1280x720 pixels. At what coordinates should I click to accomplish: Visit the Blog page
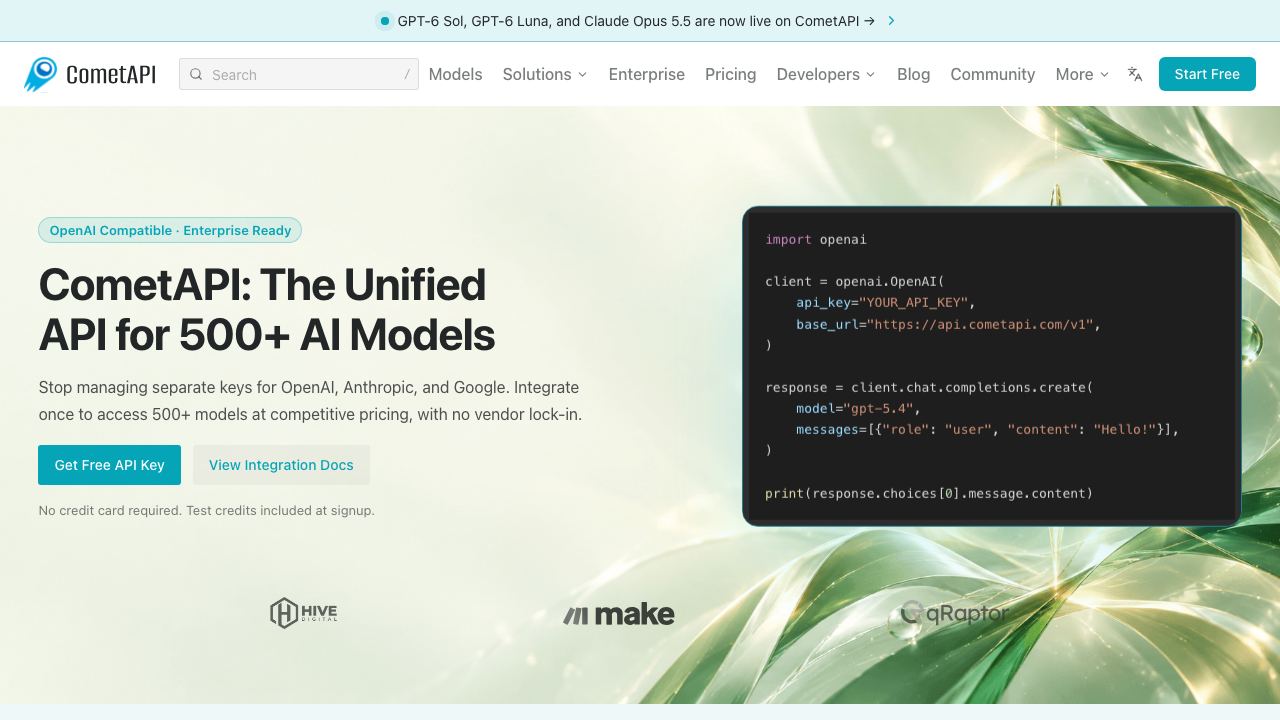click(x=914, y=74)
